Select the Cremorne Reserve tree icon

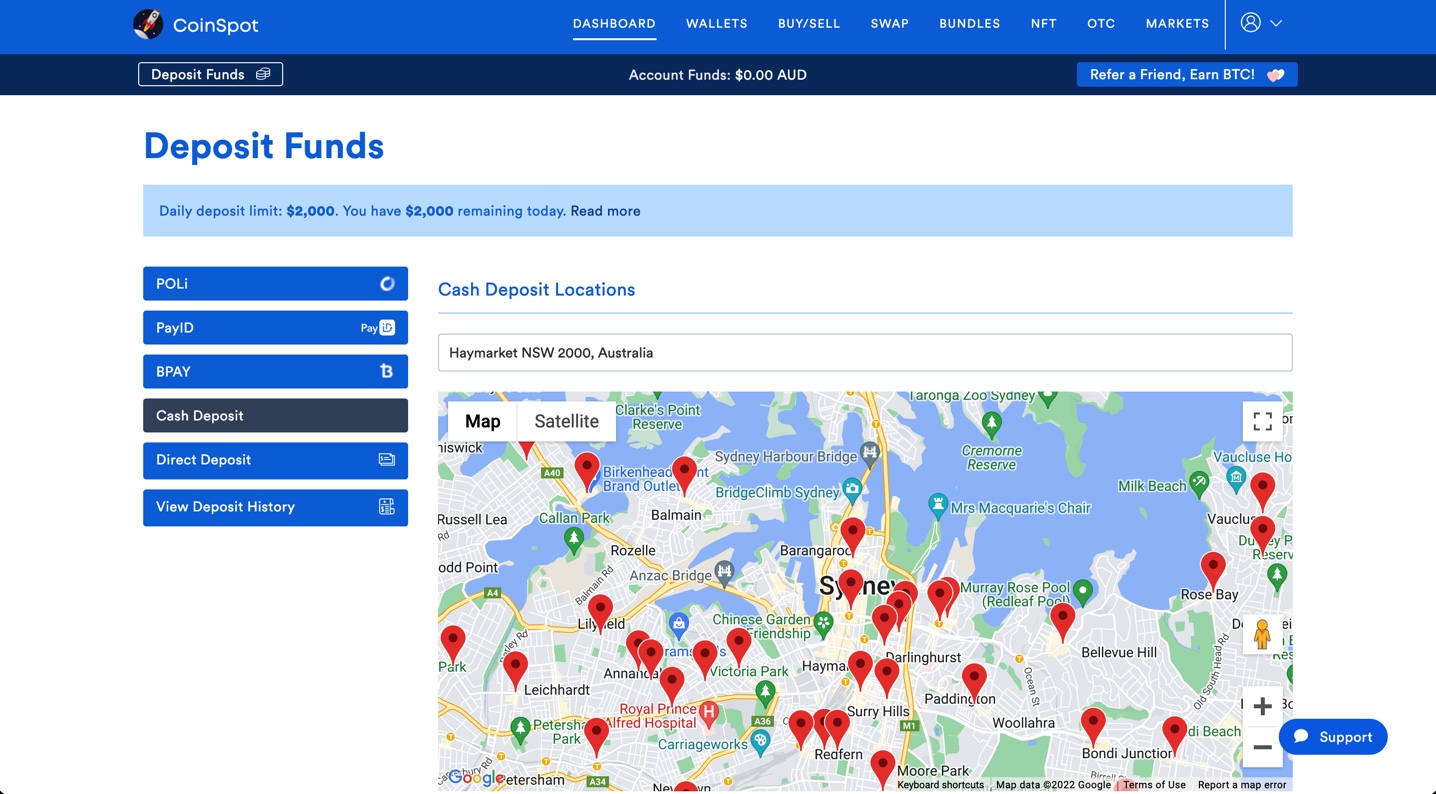pyautogui.click(x=991, y=424)
